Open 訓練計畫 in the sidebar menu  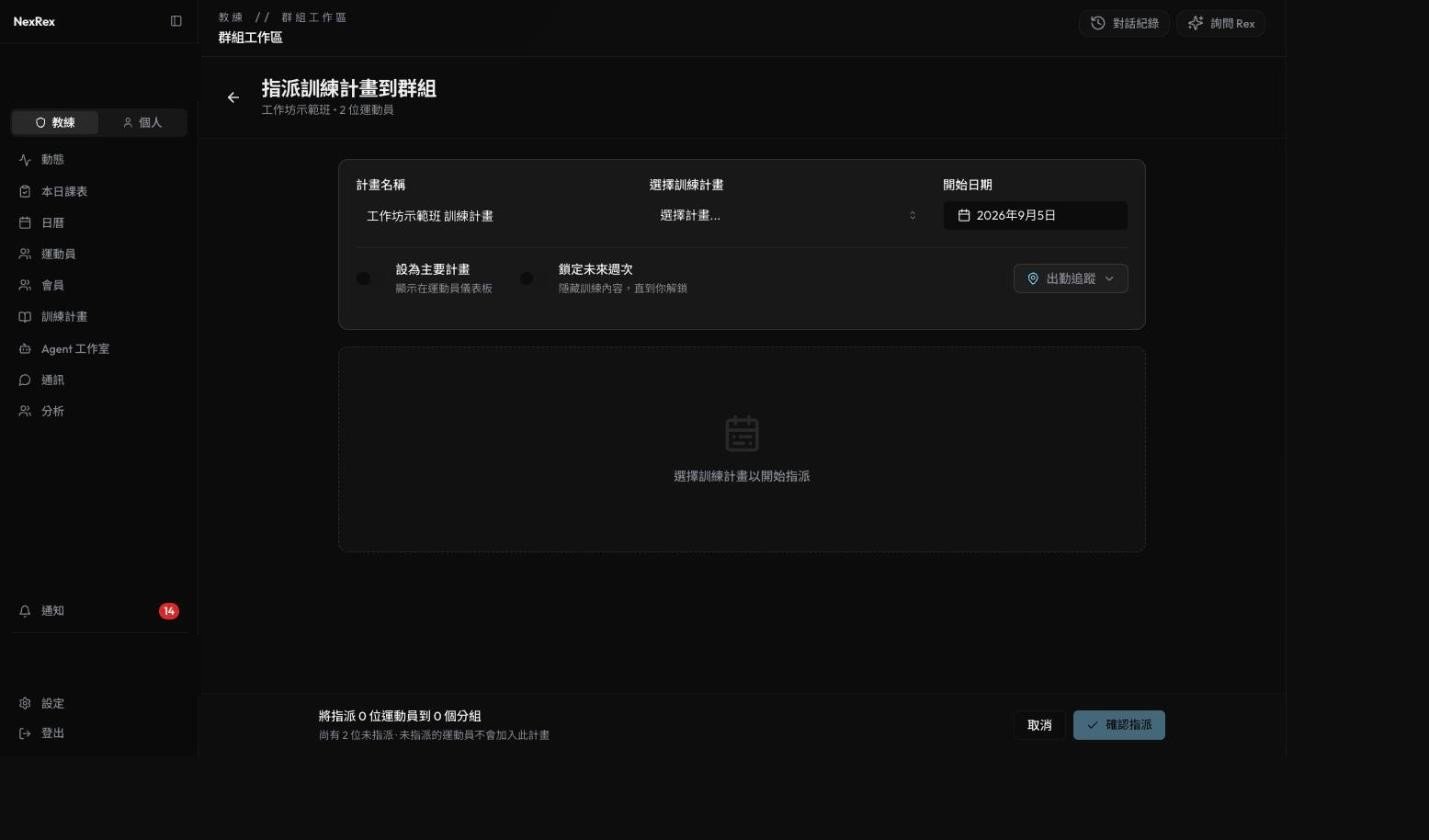point(99,317)
